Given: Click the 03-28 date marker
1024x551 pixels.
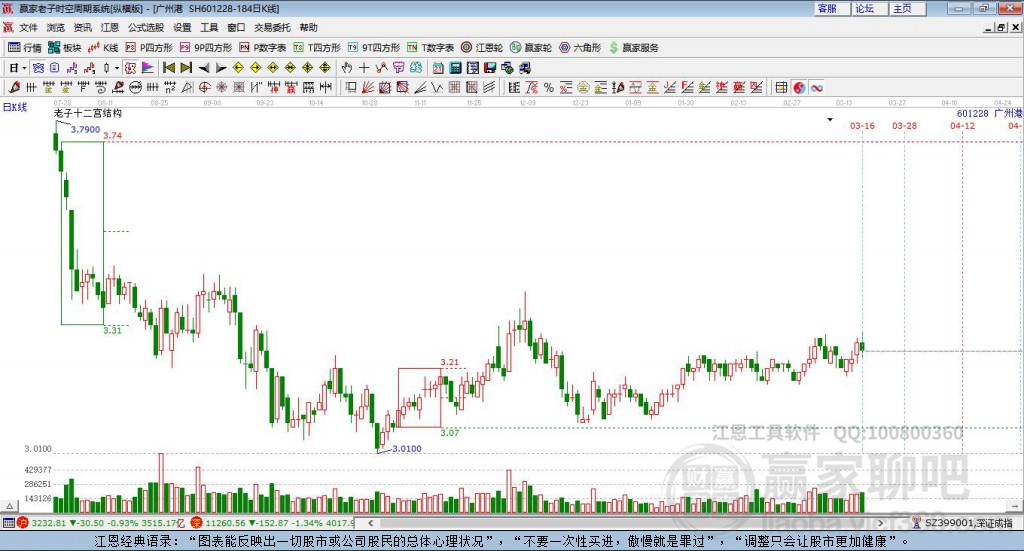Looking at the screenshot, I should pyautogui.click(x=904, y=125).
